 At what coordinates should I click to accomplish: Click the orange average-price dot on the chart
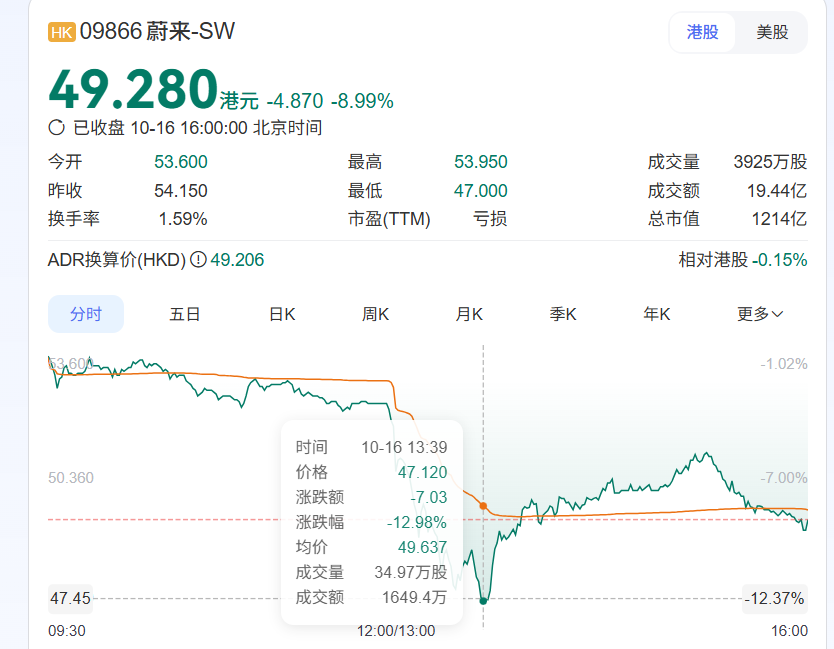pyautogui.click(x=484, y=506)
